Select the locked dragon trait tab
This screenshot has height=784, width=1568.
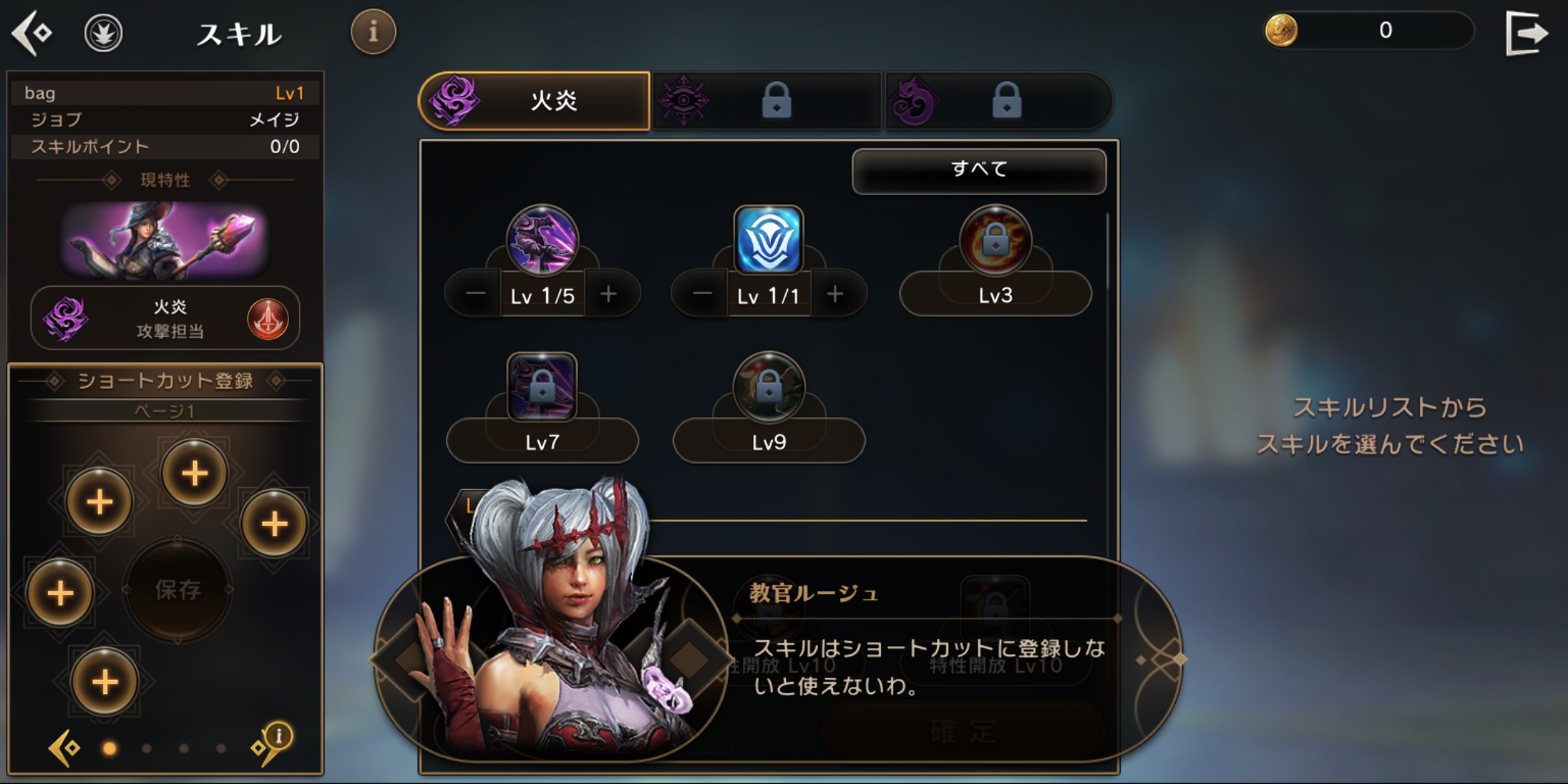[x=997, y=101]
